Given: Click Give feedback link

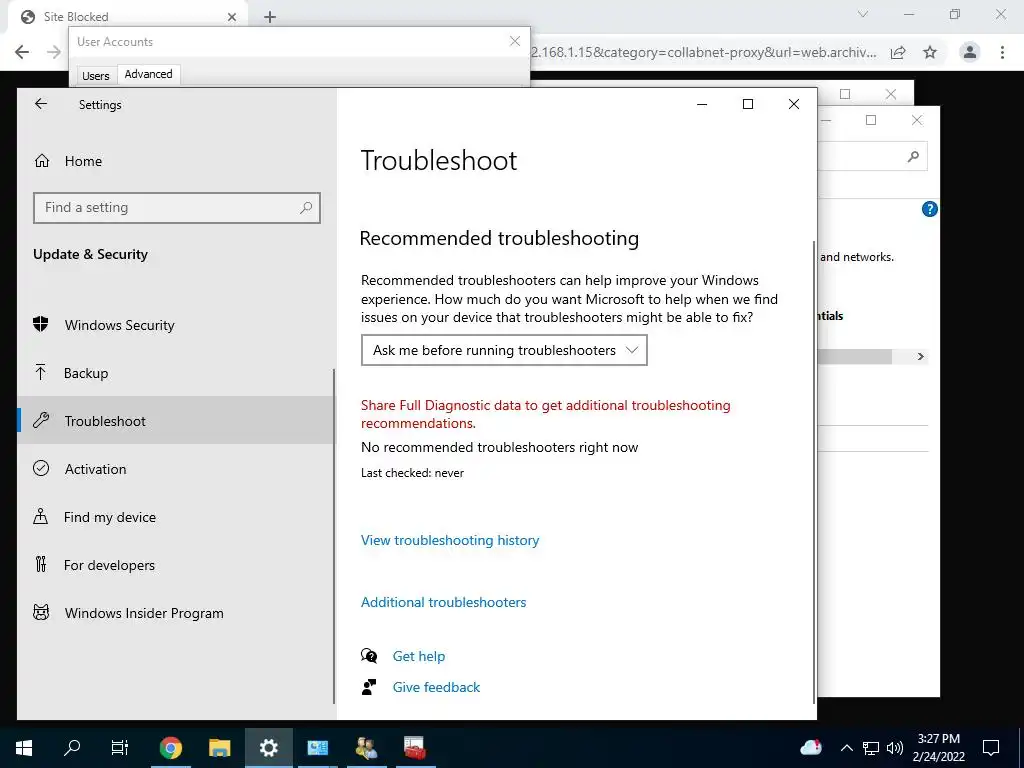Looking at the screenshot, I should coord(436,687).
